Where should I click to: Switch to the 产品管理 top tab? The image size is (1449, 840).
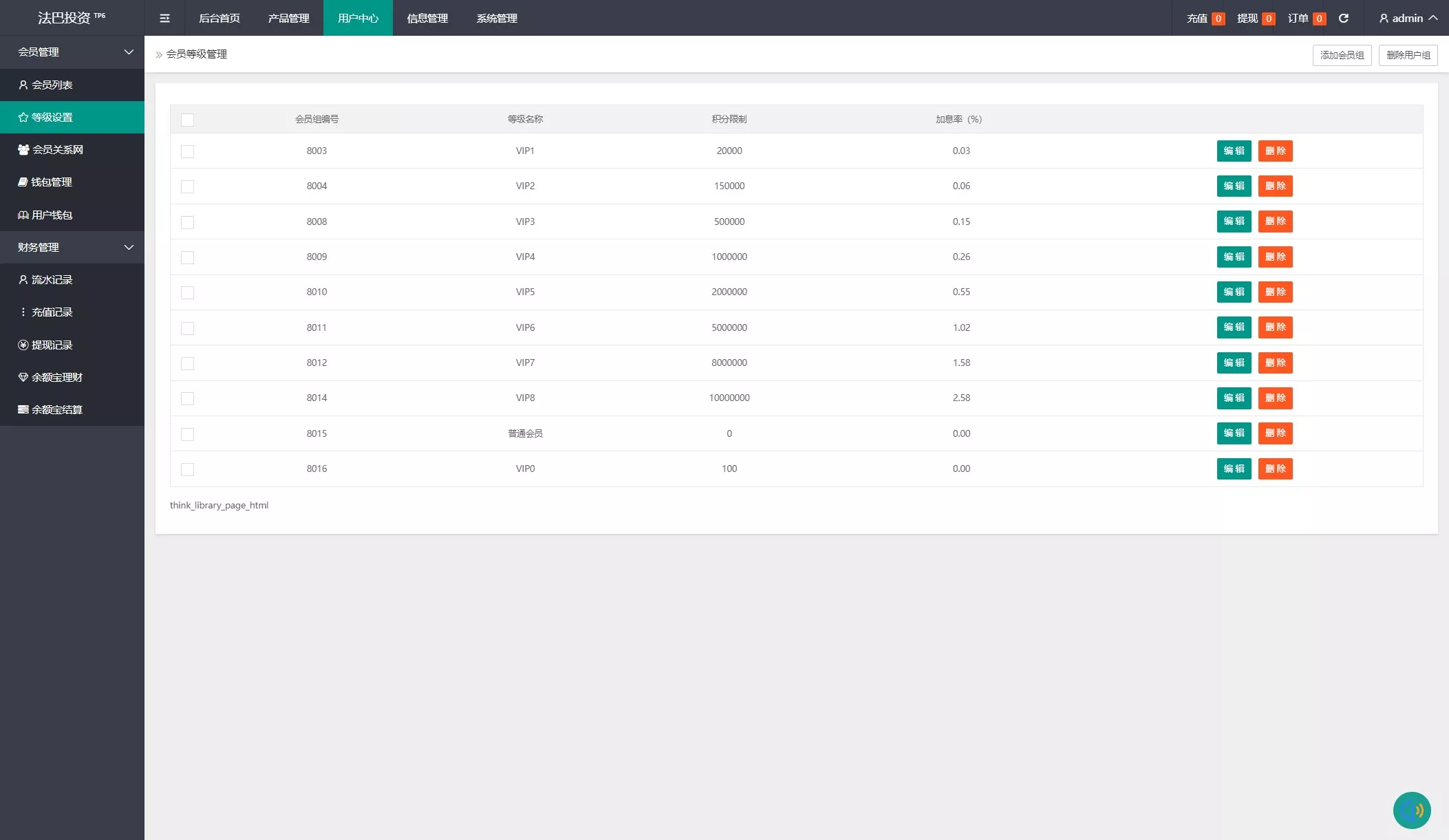pos(288,19)
